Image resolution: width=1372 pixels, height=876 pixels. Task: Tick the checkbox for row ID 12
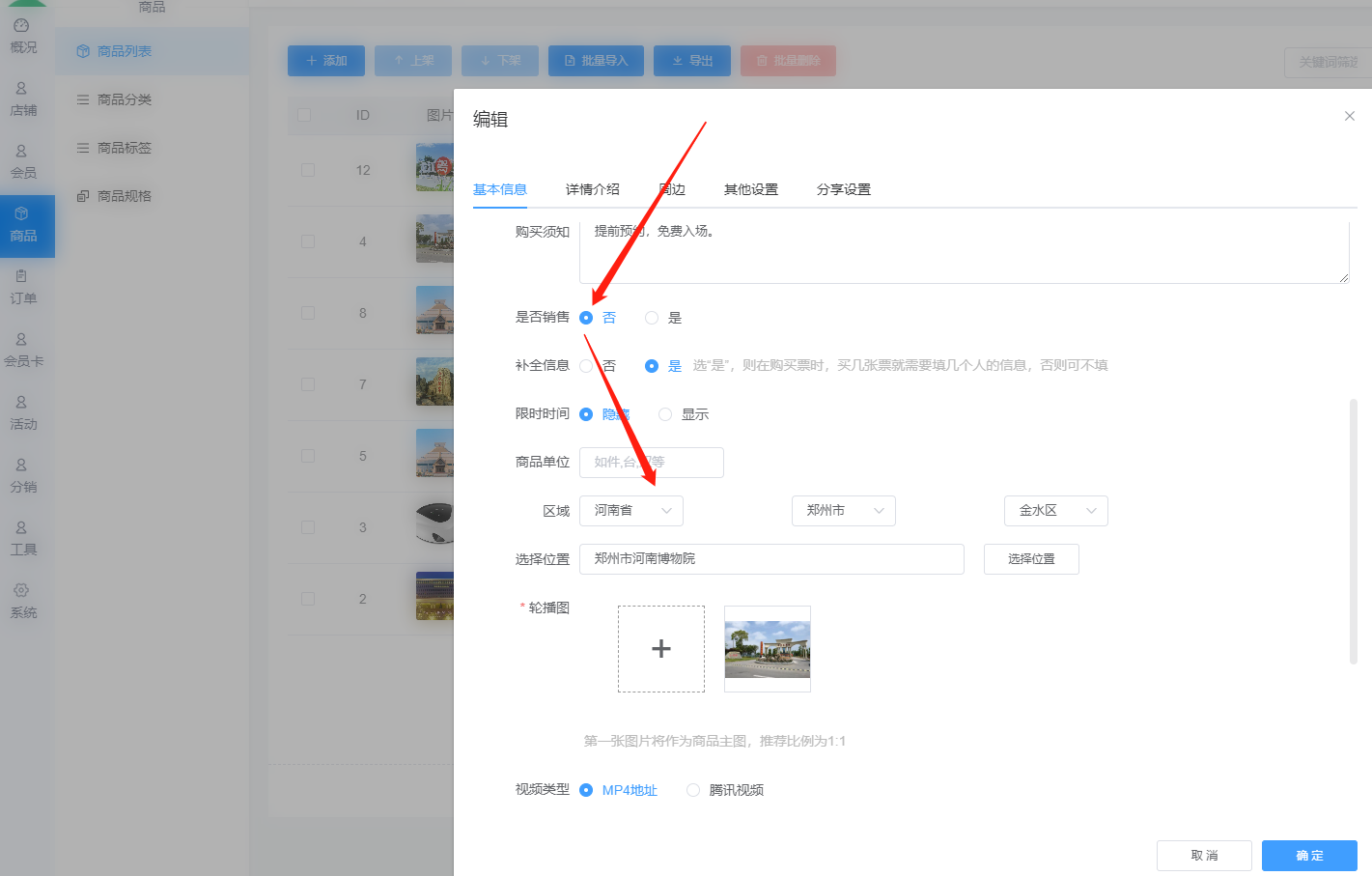tap(308, 170)
